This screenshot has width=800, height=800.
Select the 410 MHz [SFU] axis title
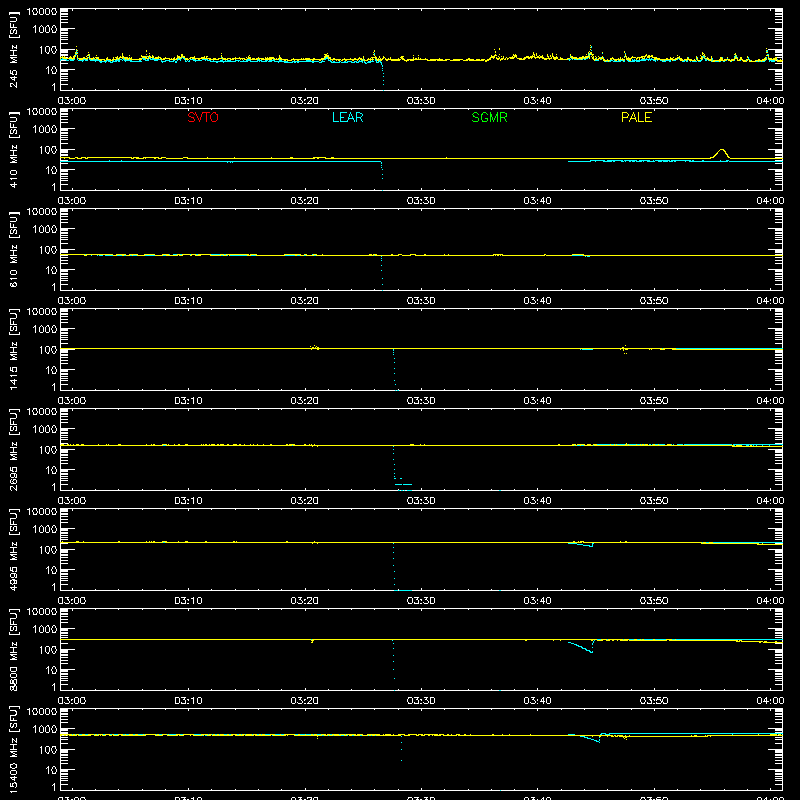[13, 149]
